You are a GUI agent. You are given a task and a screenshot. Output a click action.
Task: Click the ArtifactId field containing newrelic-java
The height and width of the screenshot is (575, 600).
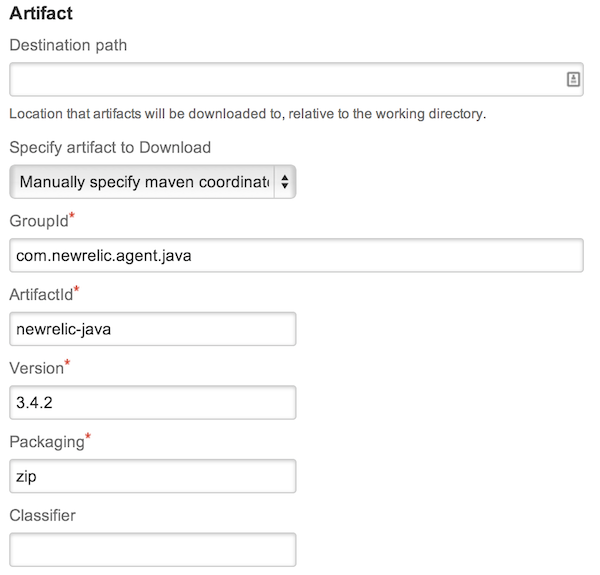point(153,329)
